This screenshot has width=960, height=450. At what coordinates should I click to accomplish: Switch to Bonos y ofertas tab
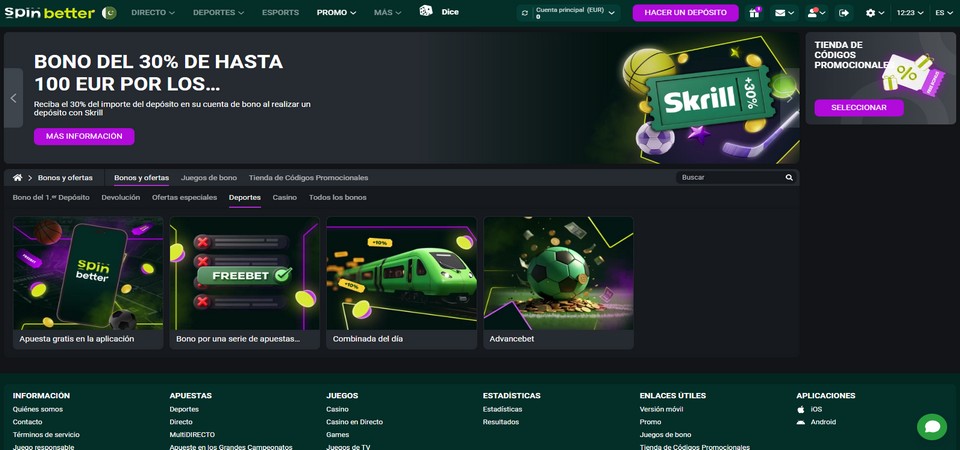tap(141, 178)
